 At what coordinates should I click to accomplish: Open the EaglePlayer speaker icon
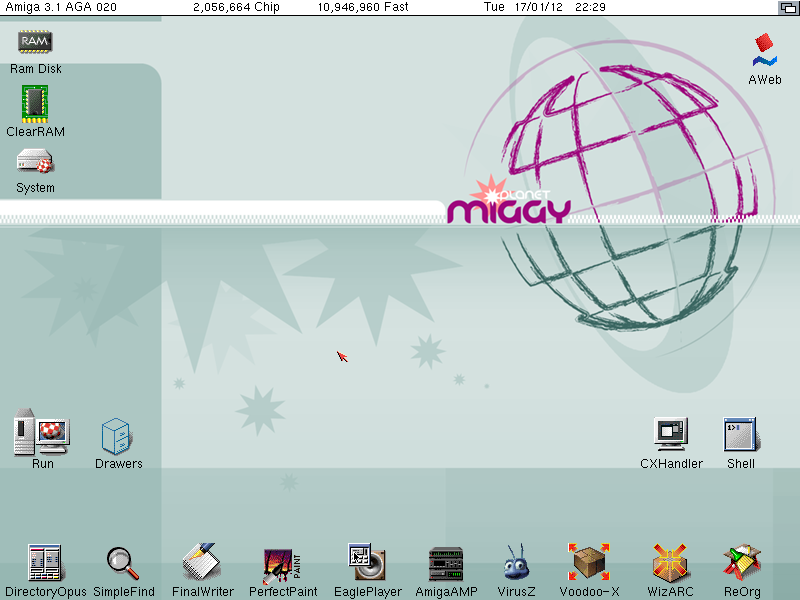point(367,562)
